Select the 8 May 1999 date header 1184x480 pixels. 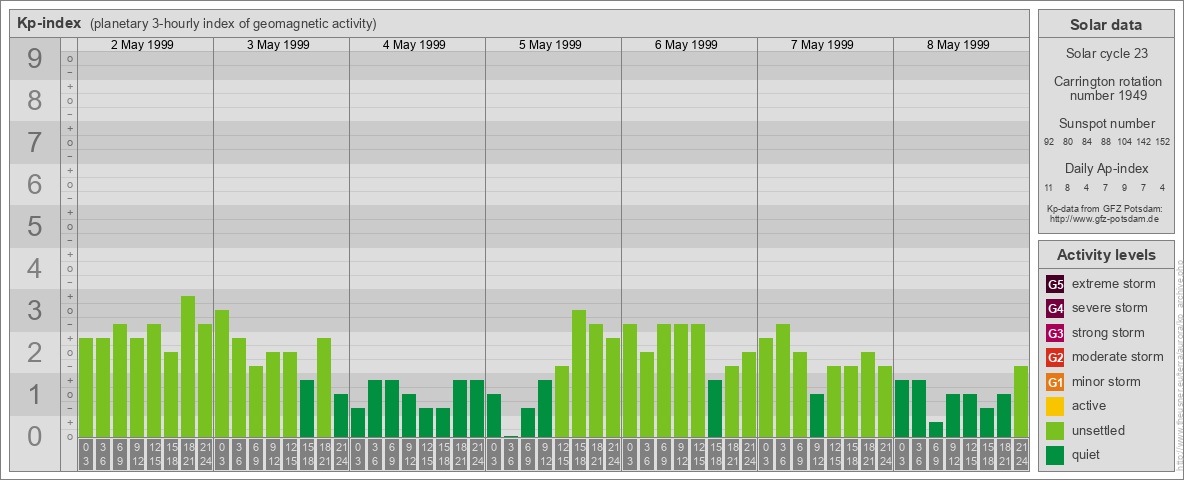pyautogui.click(x=957, y=45)
